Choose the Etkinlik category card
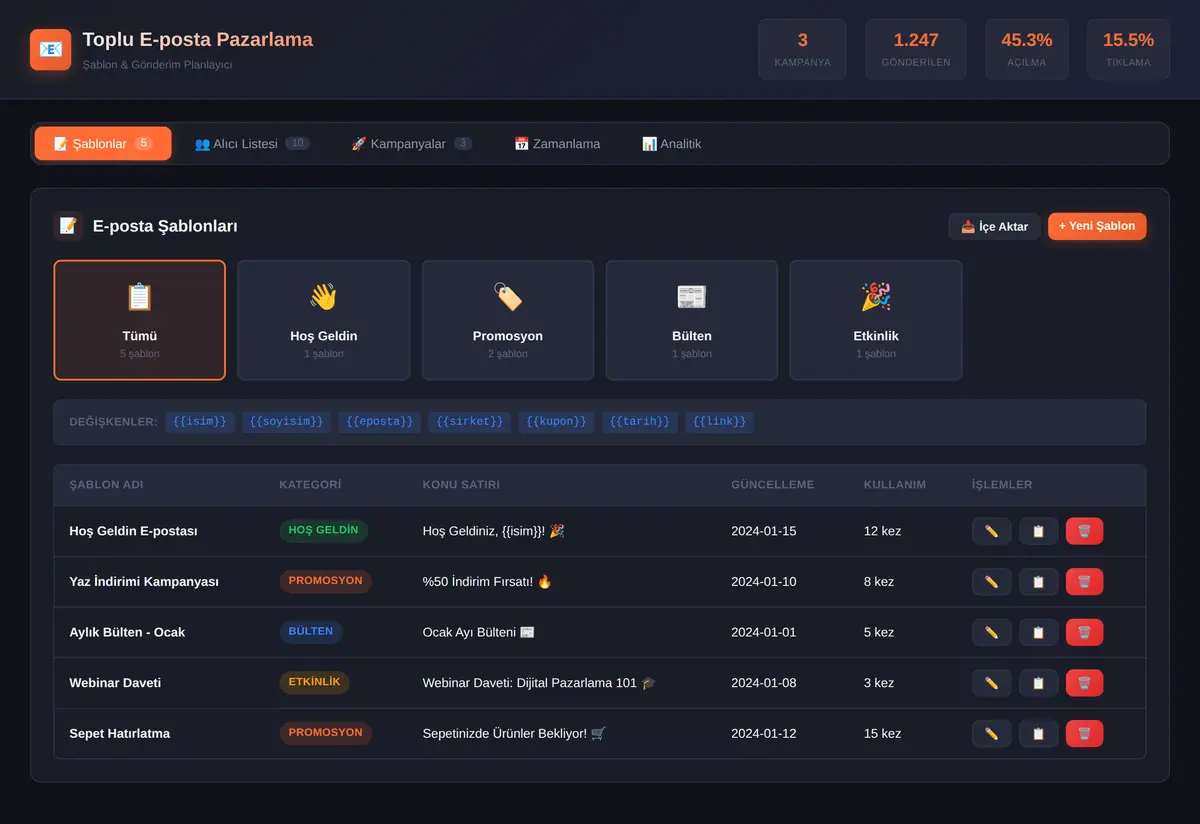This screenshot has height=824, width=1200. 876,320
